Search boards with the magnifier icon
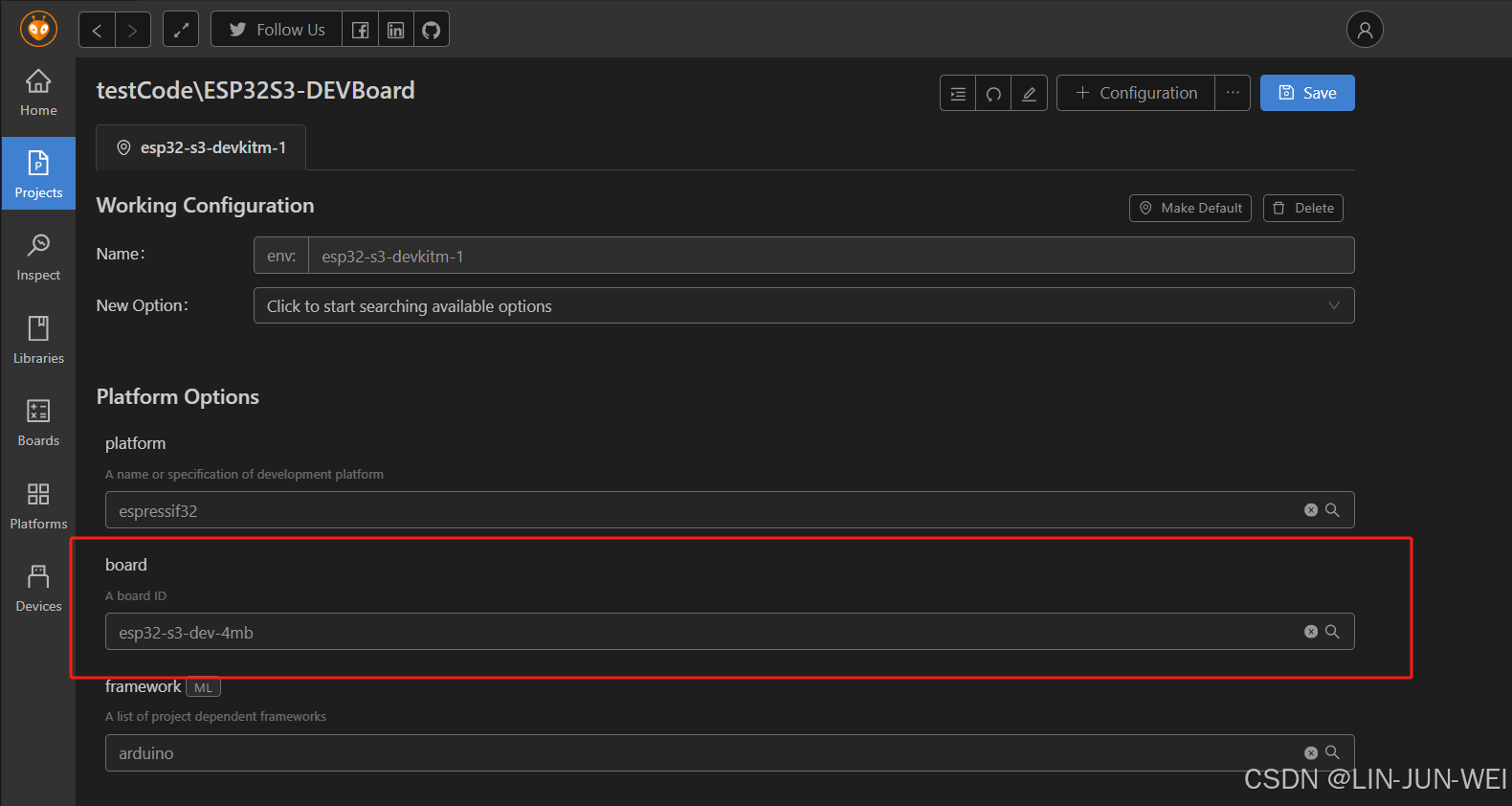This screenshot has height=806, width=1512. coord(1332,632)
